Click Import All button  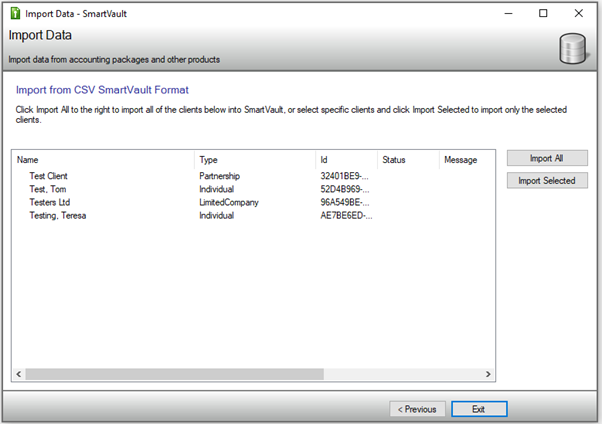[x=547, y=159]
